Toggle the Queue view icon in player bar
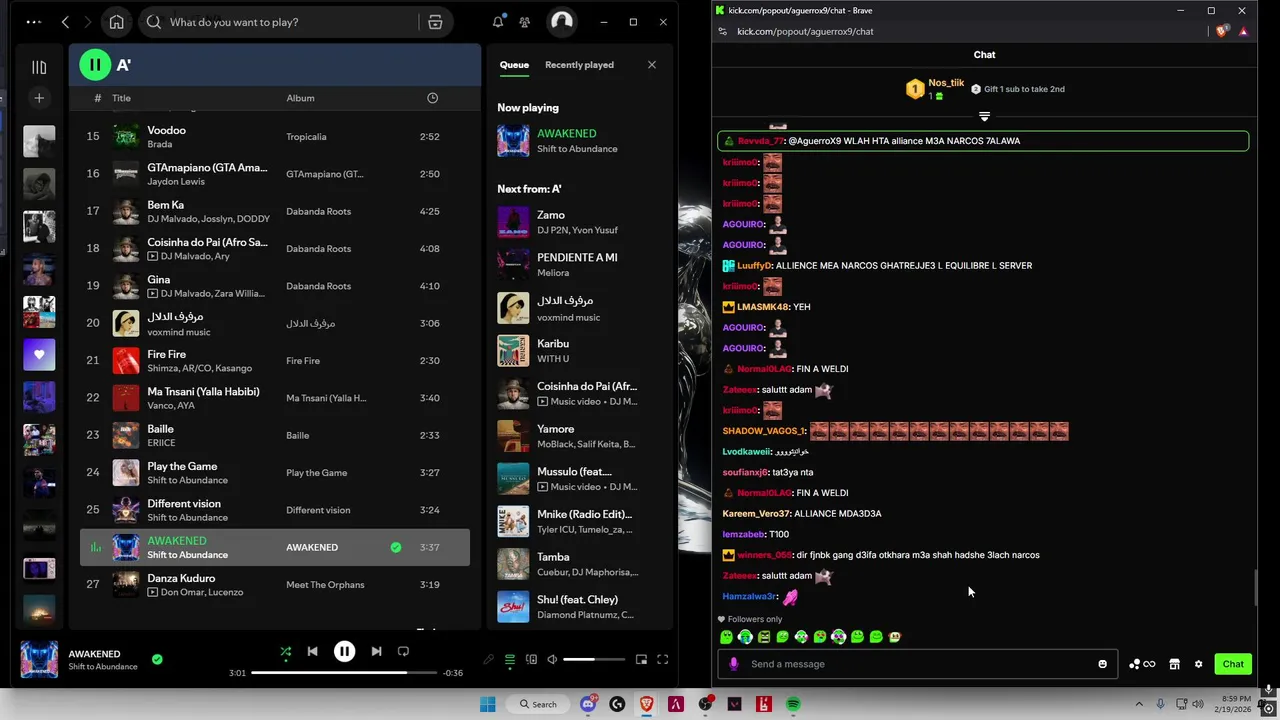Image resolution: width=1280 pixels, height=720 pixels. click(510, 659)
